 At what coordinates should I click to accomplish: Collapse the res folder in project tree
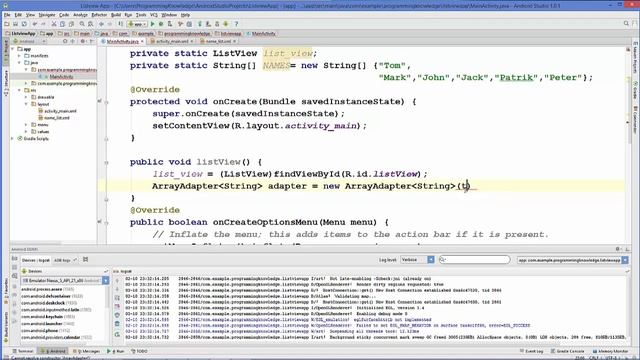pos(20,90)
